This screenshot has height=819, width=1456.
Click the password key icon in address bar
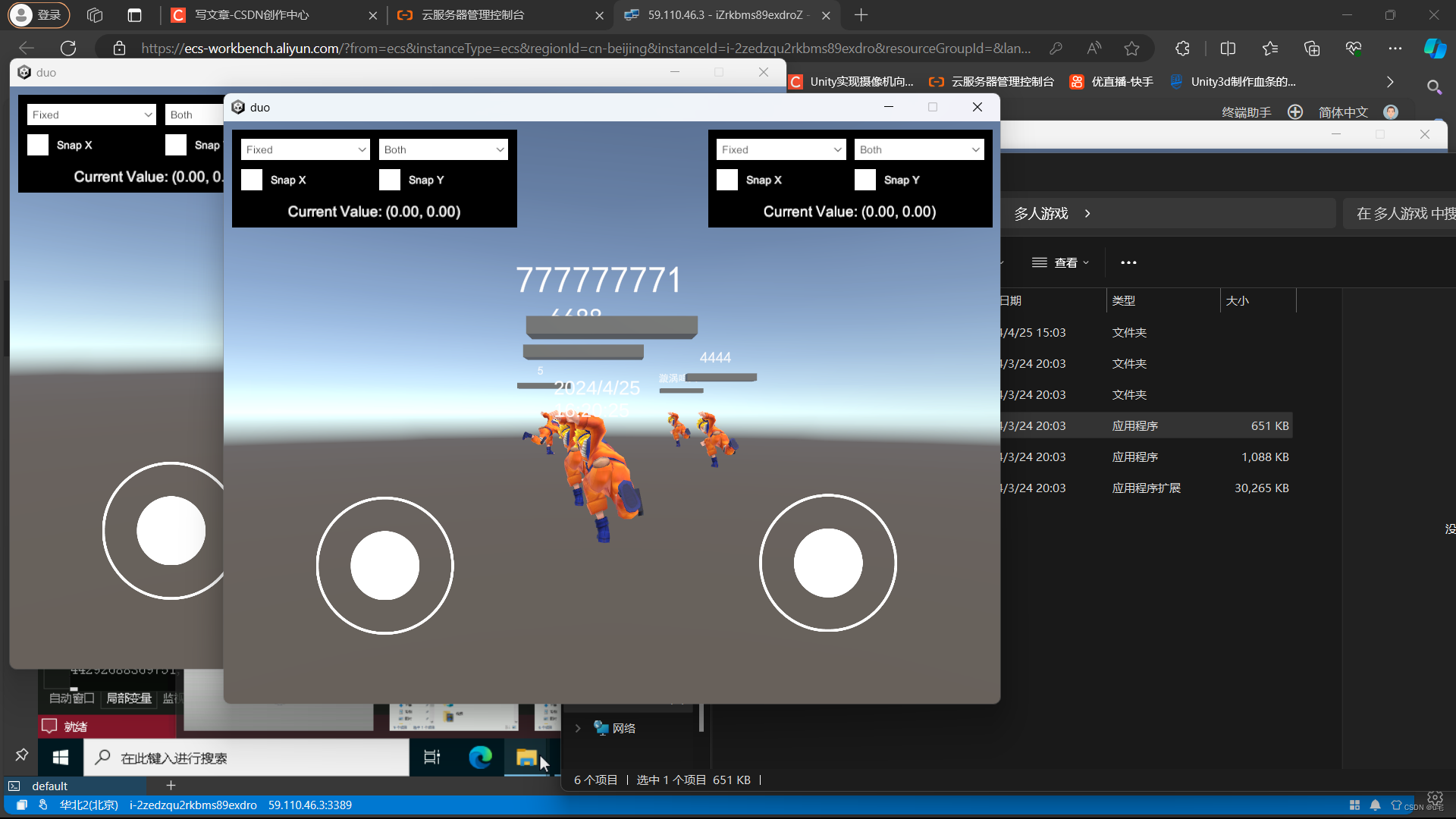pyautogui.click(x=1056, y=49)
